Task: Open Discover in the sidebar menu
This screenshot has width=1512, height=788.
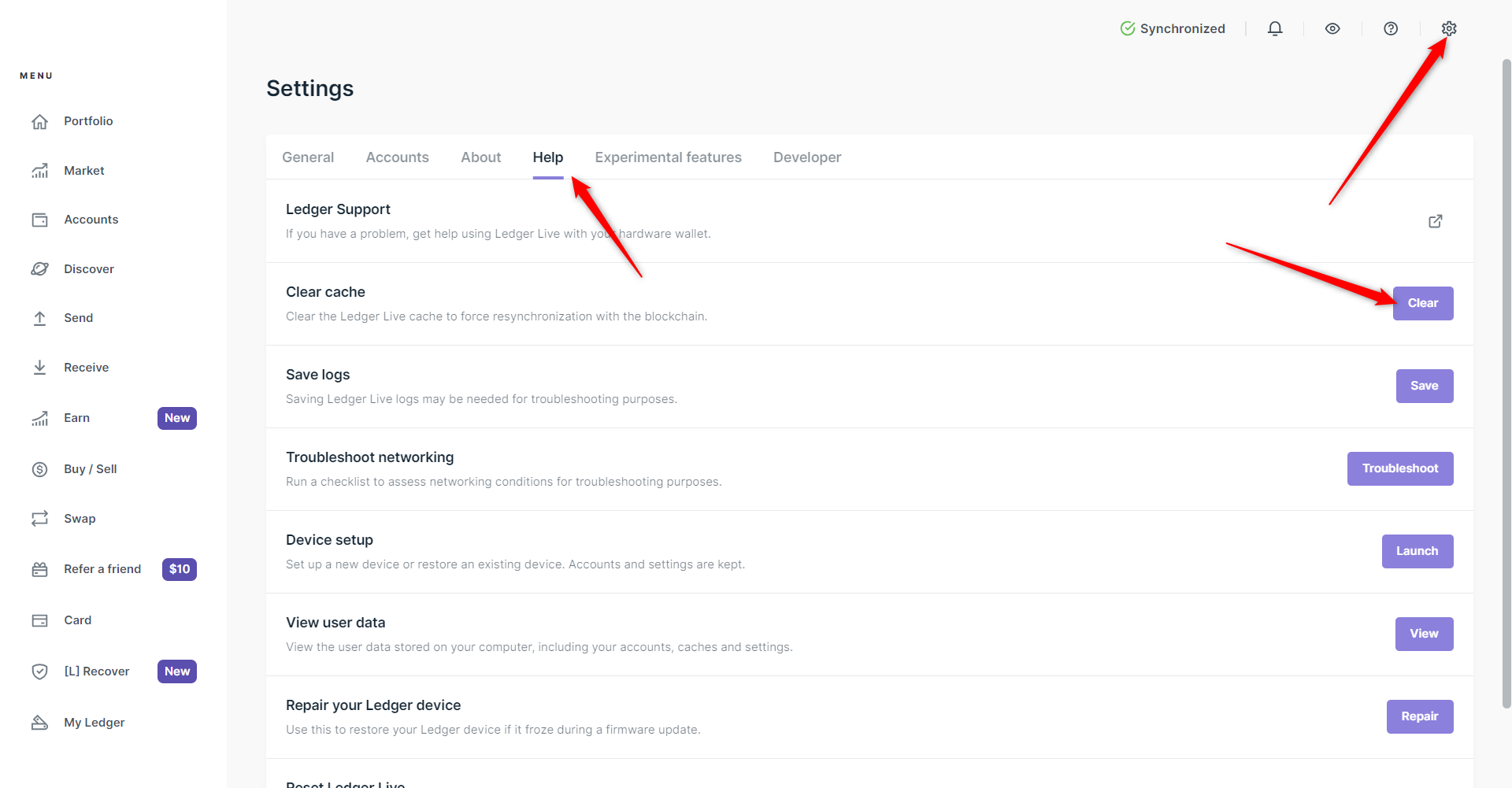Action: click(x=88, y=269)
